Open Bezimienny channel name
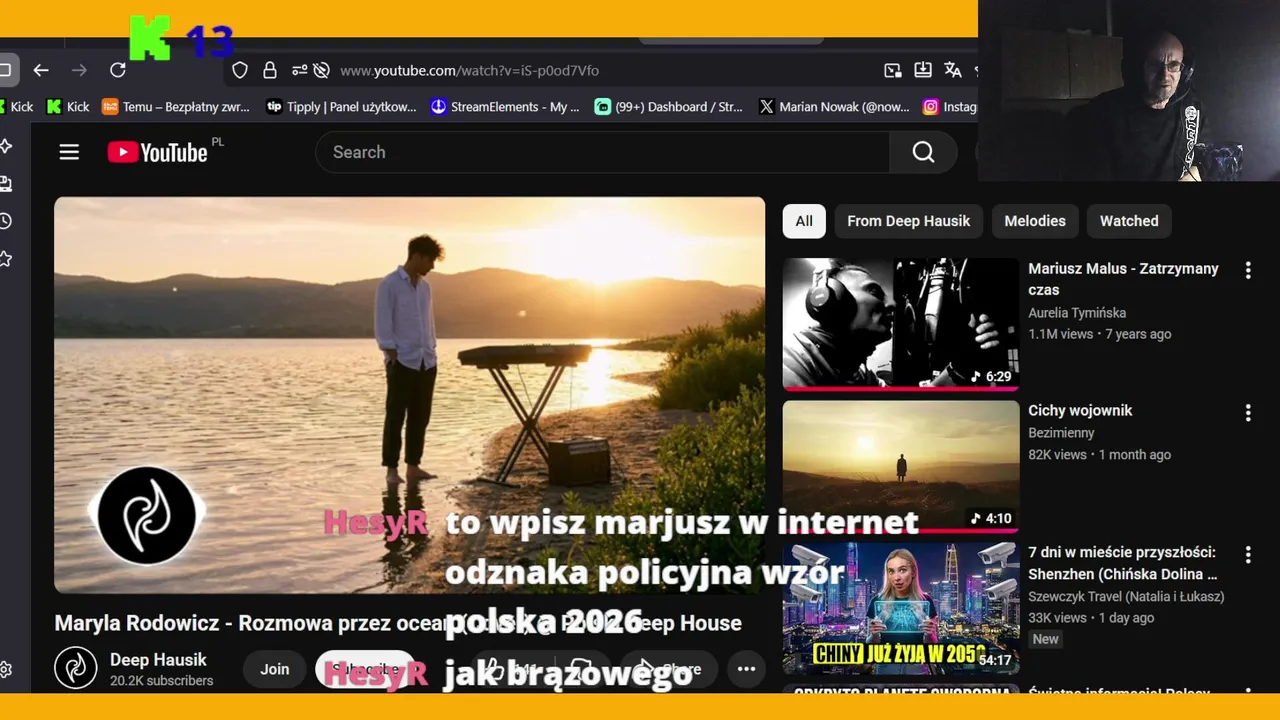This screenshot has width=1280, height=720. [x=1061, y=433]
